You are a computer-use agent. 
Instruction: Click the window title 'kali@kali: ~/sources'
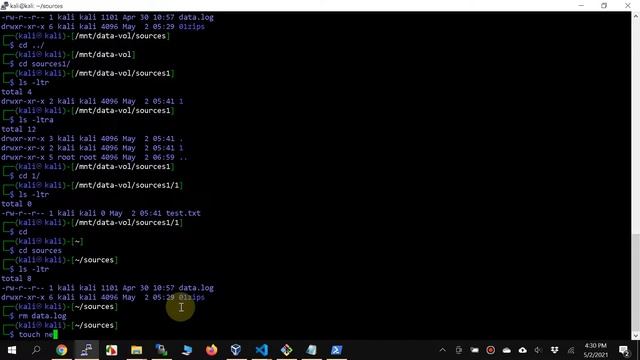(36, 6)
